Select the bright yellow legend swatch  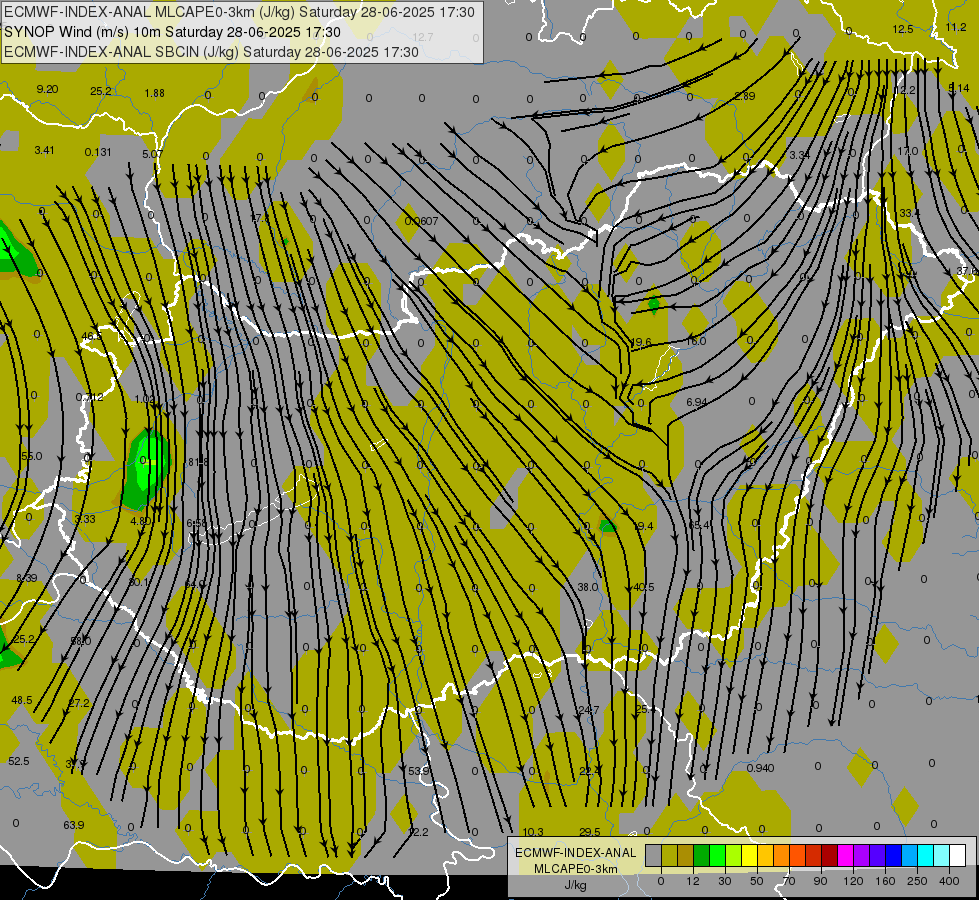[749, 856]
